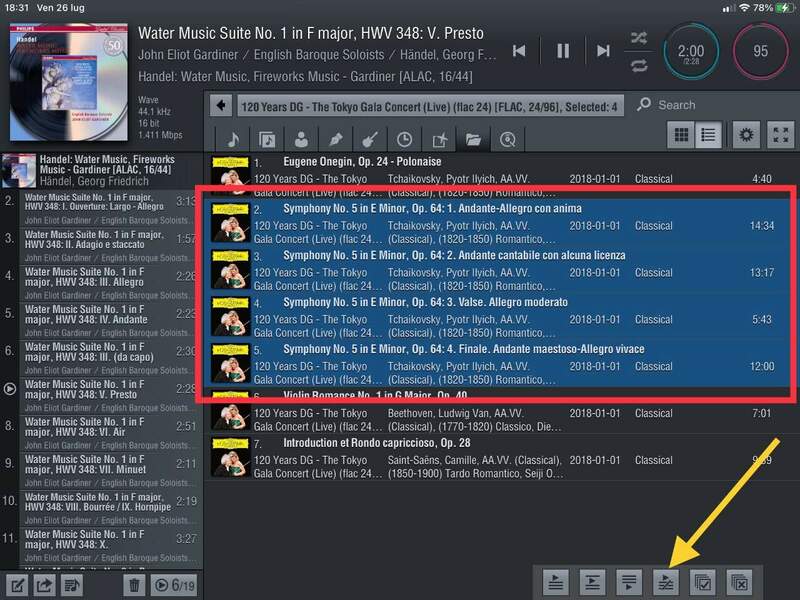Screen dimensions: 800x600
Task: Switch library to grid view
Action: 681,135
